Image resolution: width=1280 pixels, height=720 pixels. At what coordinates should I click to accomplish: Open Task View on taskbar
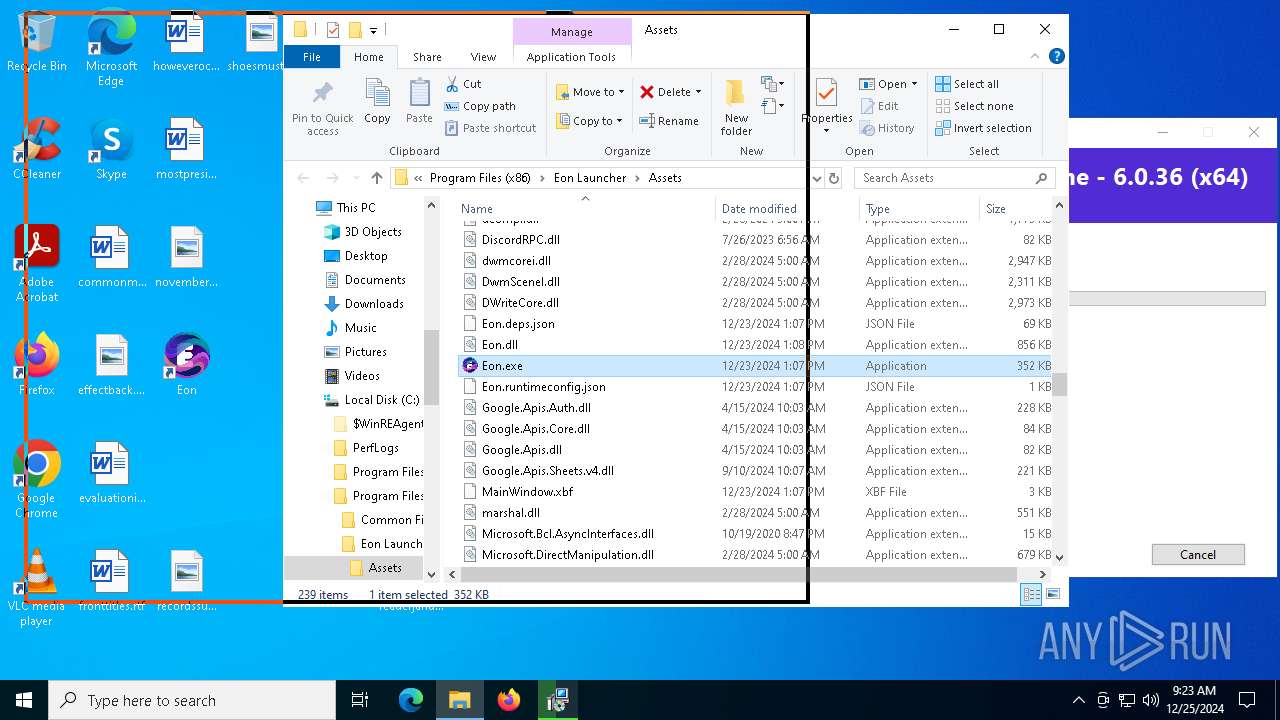coord(360,700)
